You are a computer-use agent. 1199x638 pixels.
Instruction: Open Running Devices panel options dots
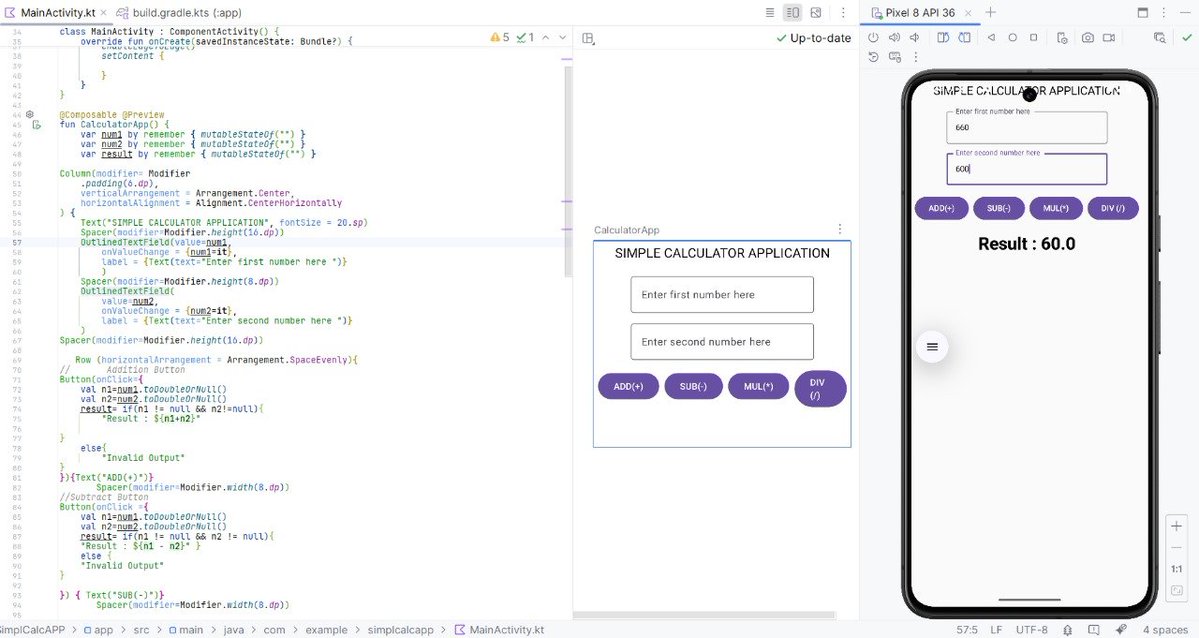[x=1164, y=12]
